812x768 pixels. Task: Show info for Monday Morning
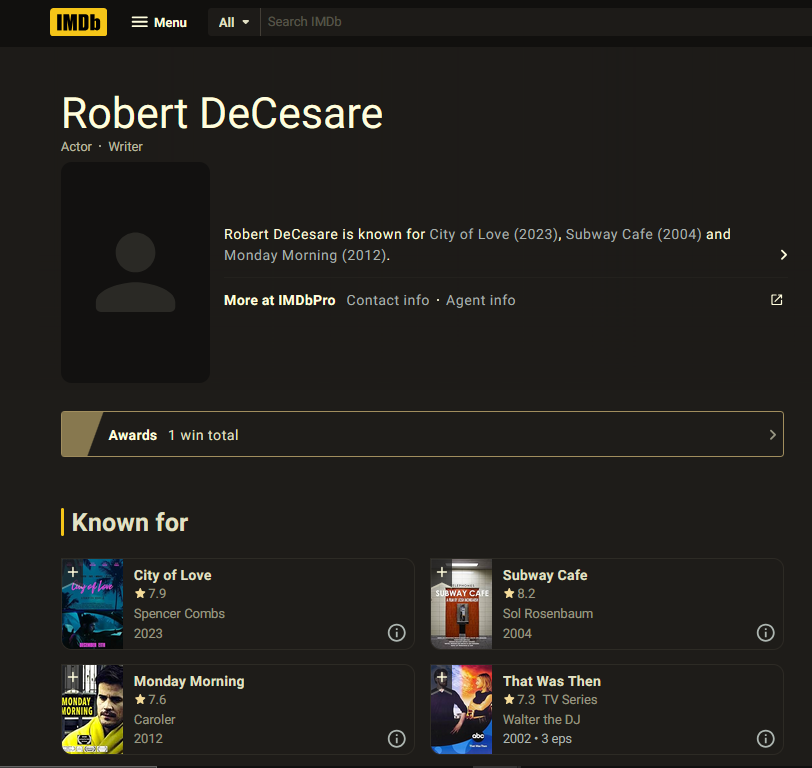coord(397,738)
